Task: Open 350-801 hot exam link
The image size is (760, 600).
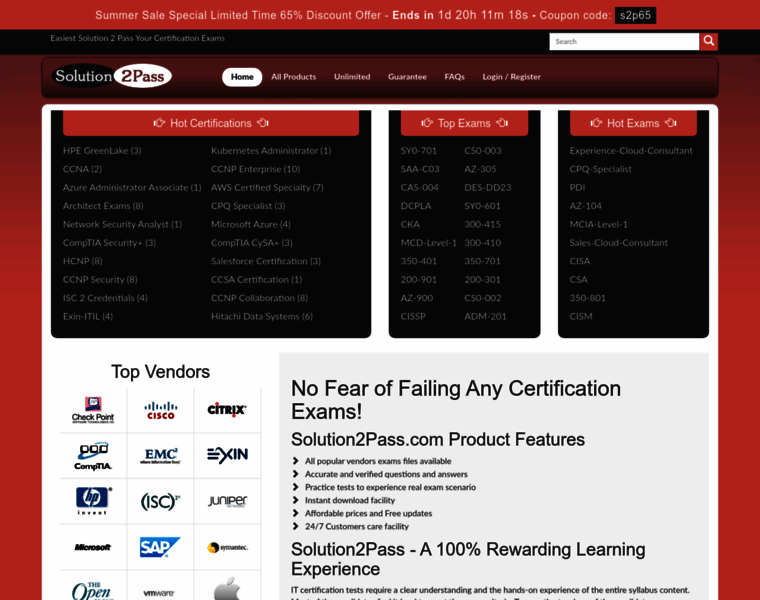Action: point(587,298)
